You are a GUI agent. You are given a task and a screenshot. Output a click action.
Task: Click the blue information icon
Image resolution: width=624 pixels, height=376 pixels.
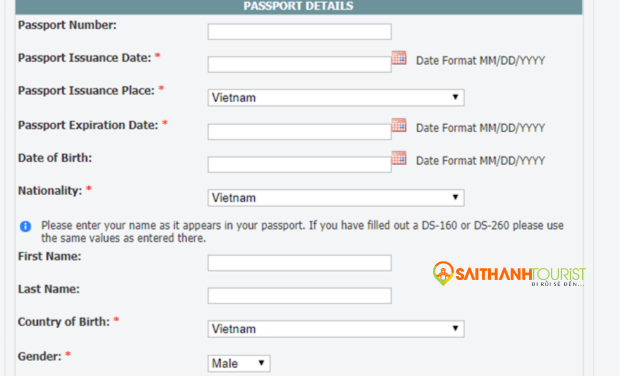25,226
